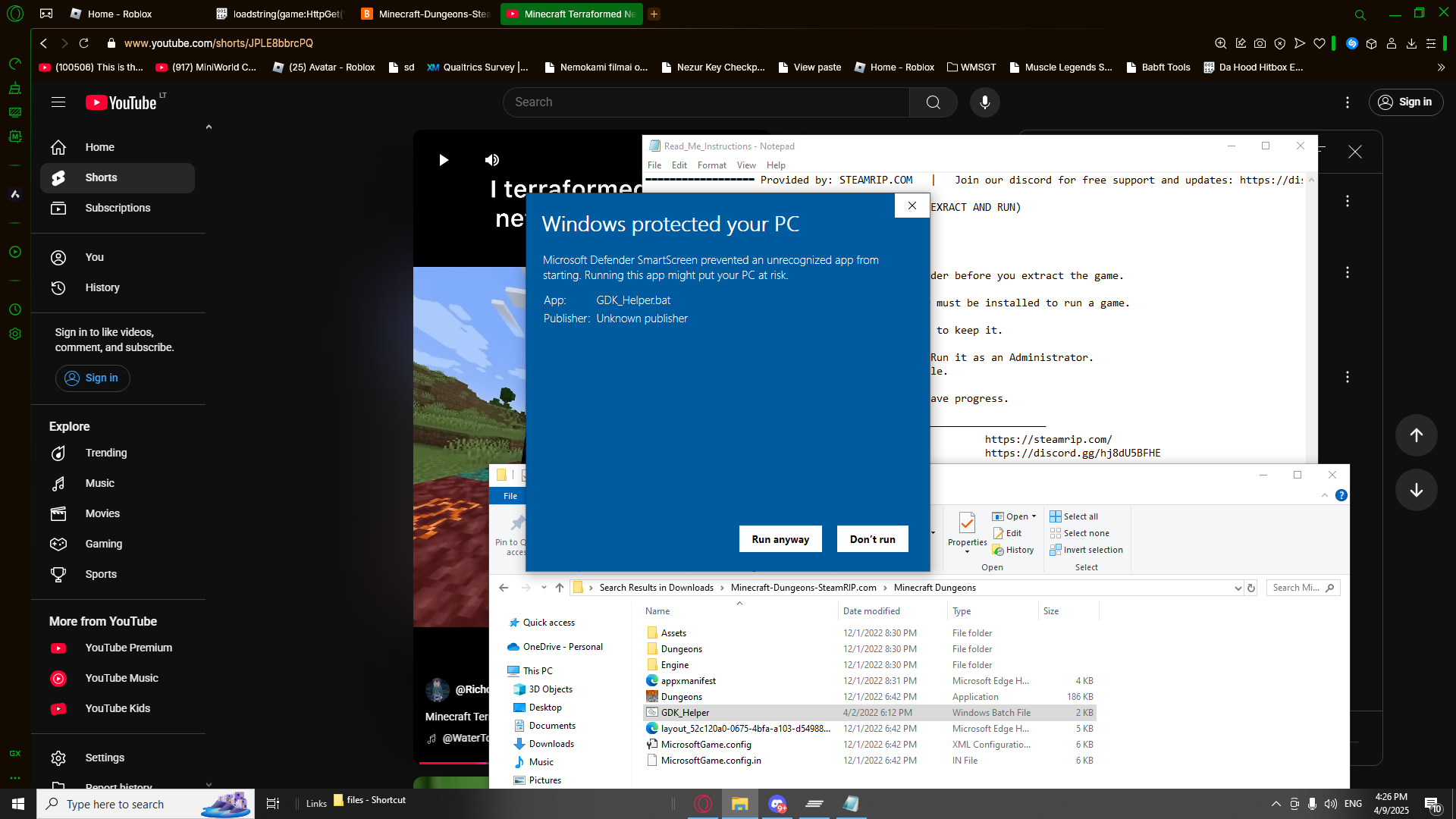Open Quick access in the navigation pane
The image size is (1456, 819).
coord(548,623)
